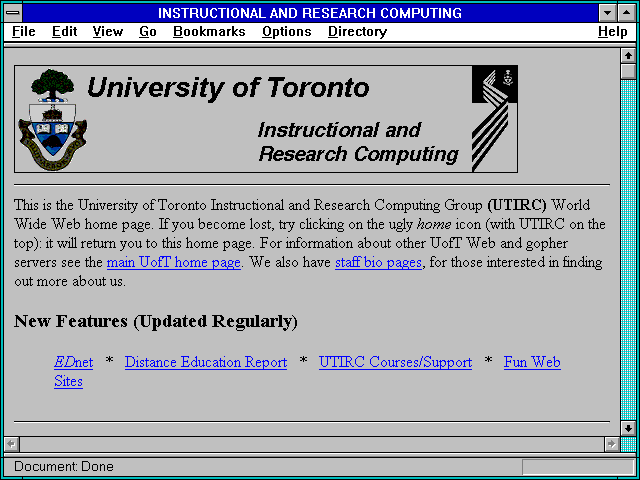Click the vertical scrollbar thumb
The height and width of the screenshot is (480, 640).
point(628,71)
